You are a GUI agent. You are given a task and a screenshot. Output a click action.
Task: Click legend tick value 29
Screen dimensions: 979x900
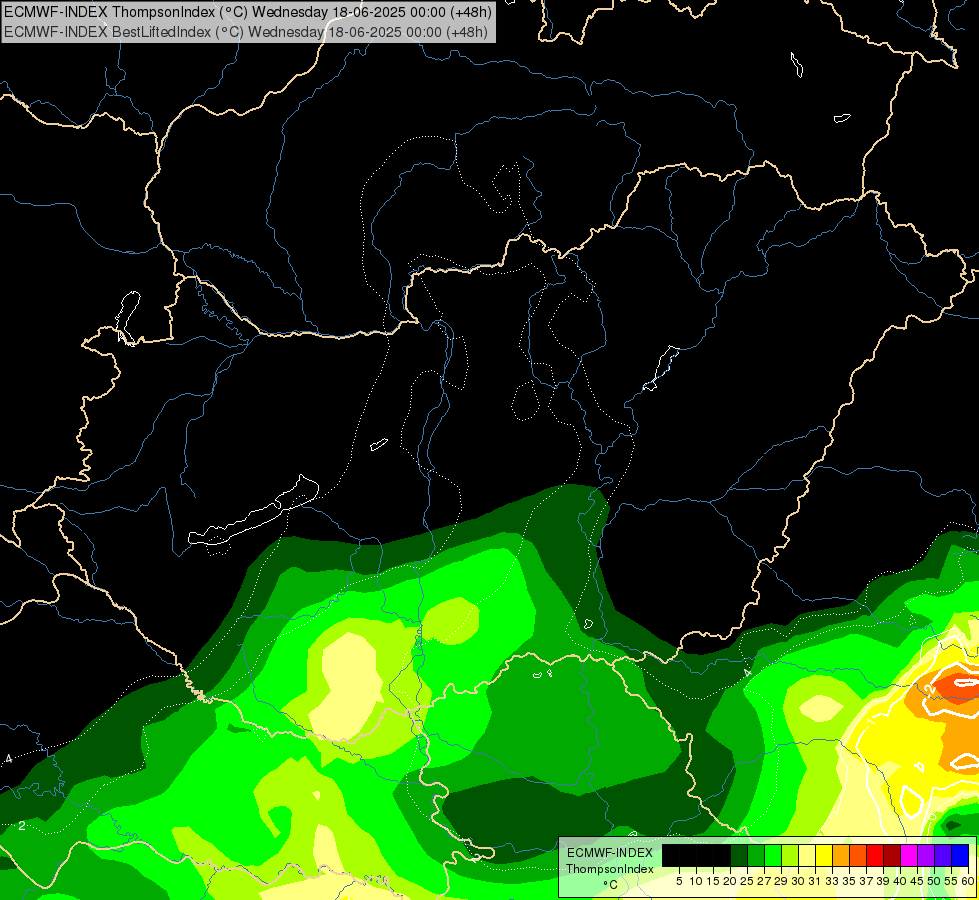781,881
